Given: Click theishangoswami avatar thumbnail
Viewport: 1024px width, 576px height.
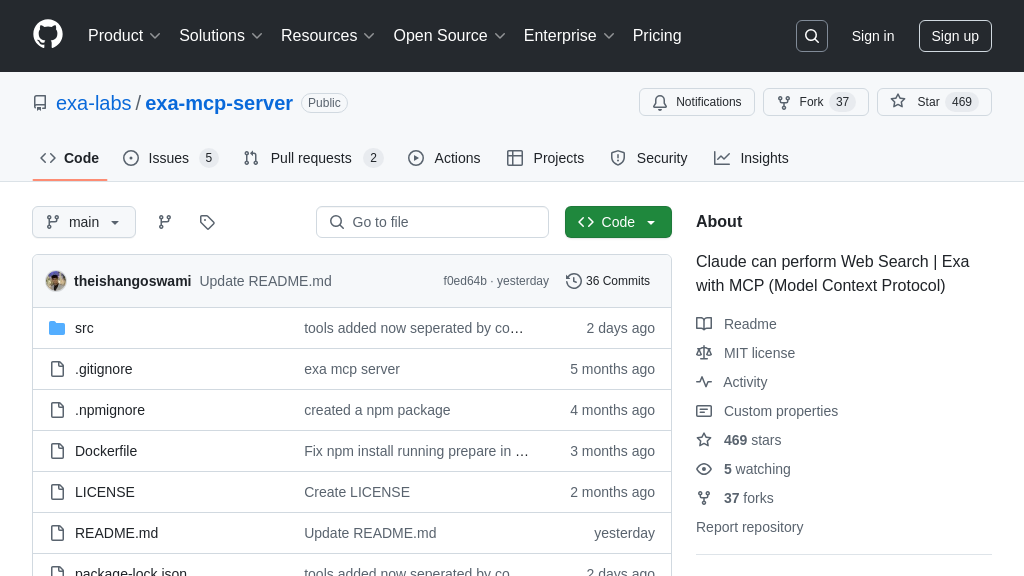Looking at the screenshot, I should [56, 281].
